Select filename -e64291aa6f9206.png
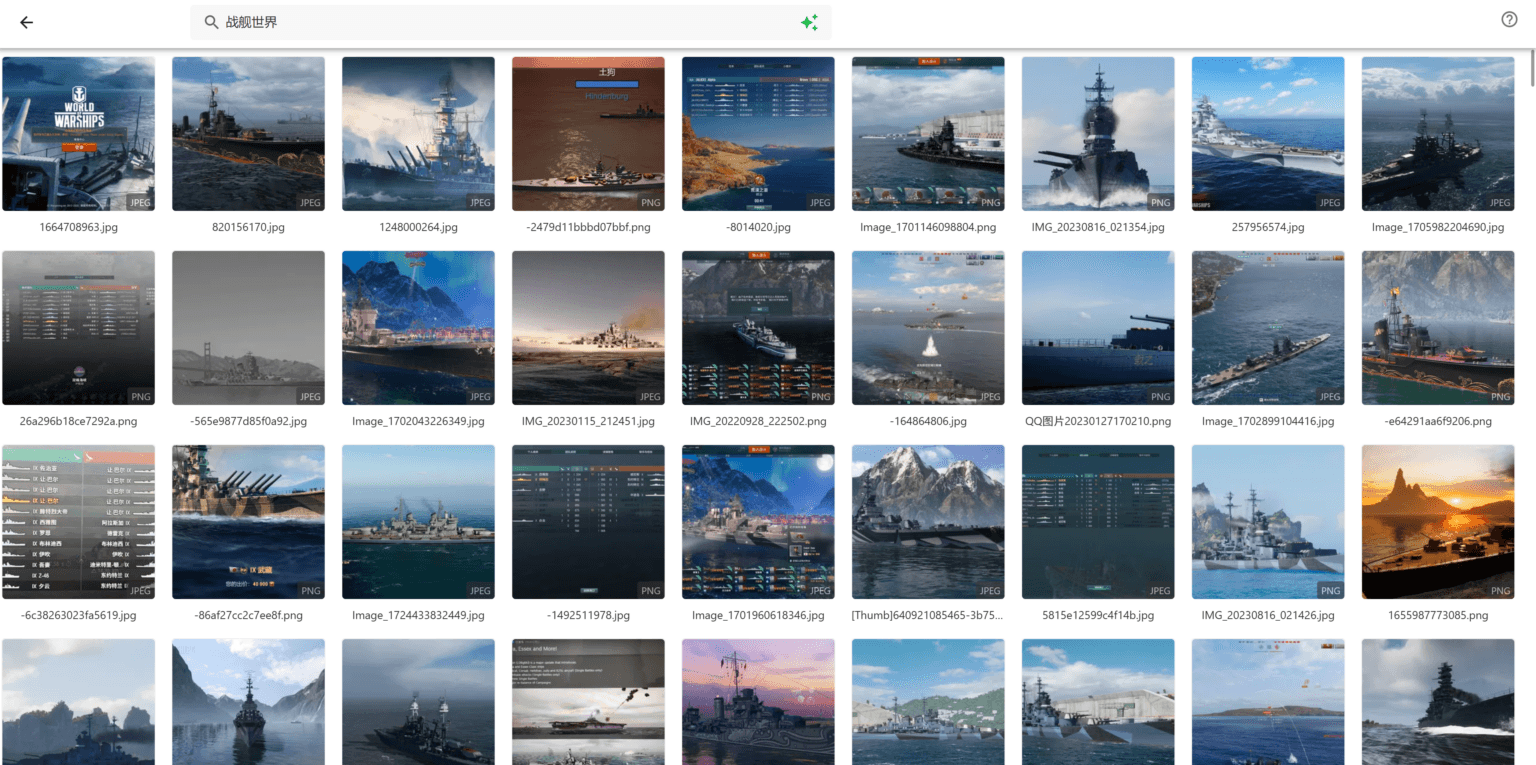Image resolution: width=1536 pixels, height=765 pixels. [x=1438, y=422]
